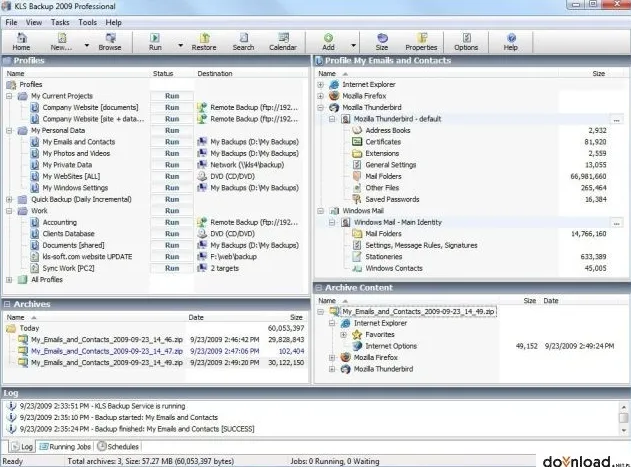The width and height of the screenshot is (631, 467).
Task: Click the Home toolbar icon
Action: pos(21,42)
